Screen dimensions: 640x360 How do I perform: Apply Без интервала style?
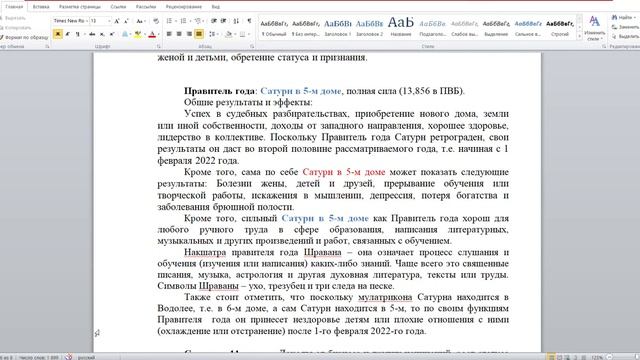tap(306, 28)
